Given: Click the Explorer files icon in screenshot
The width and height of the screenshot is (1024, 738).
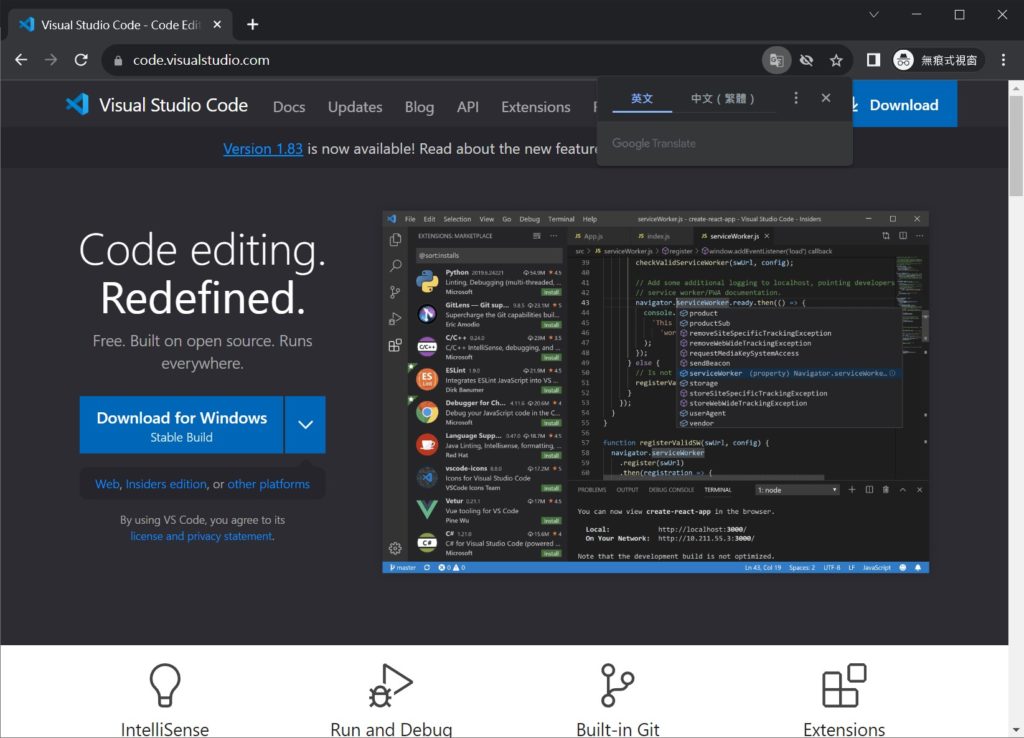Looking at the screenshot, I should (395, 240).
